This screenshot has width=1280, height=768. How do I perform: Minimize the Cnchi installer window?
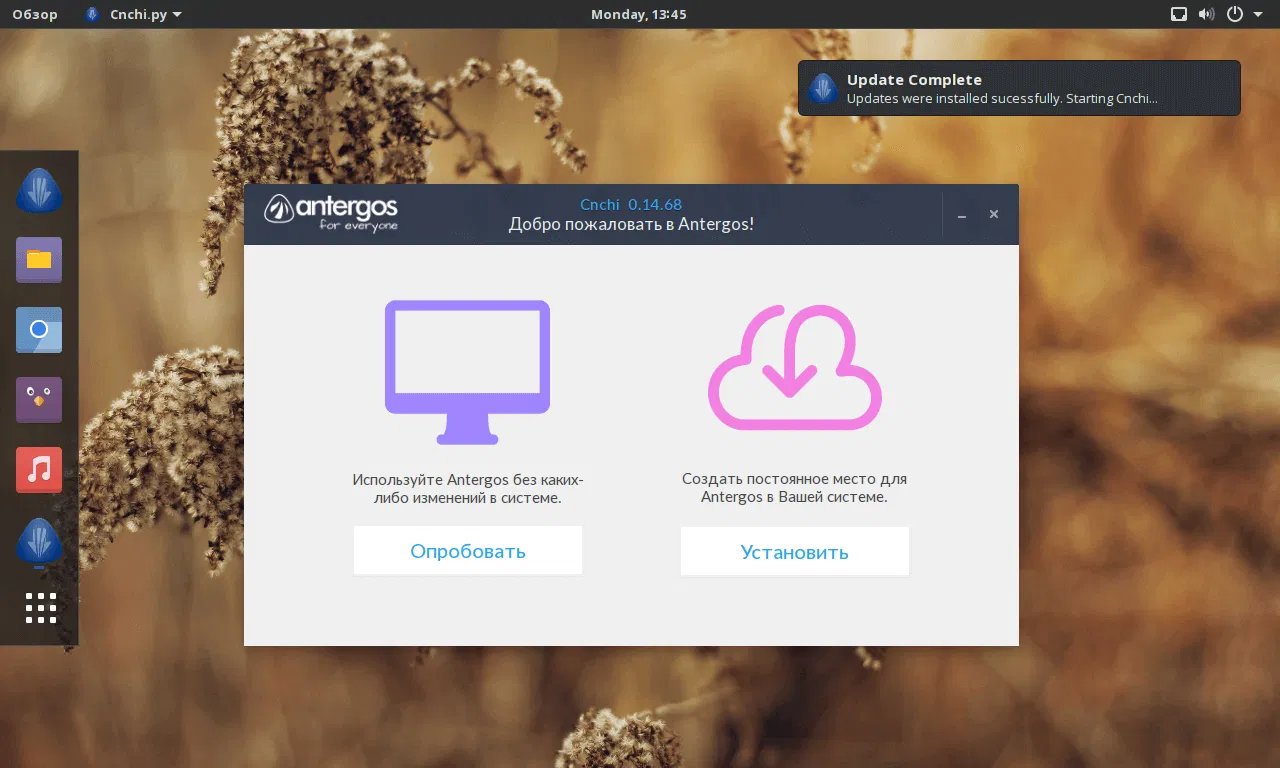962,215
